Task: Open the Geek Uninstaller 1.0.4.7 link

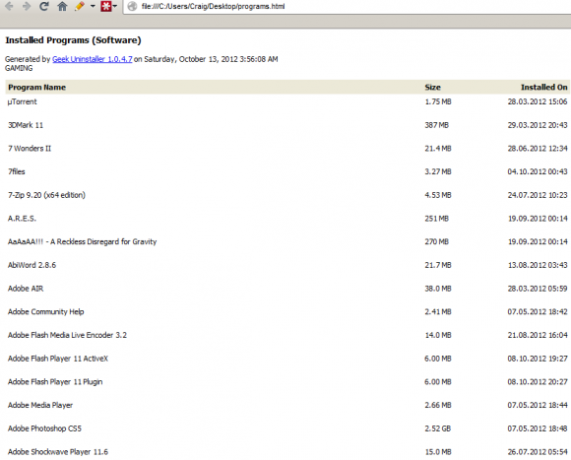Action: (x=92, y=59)
